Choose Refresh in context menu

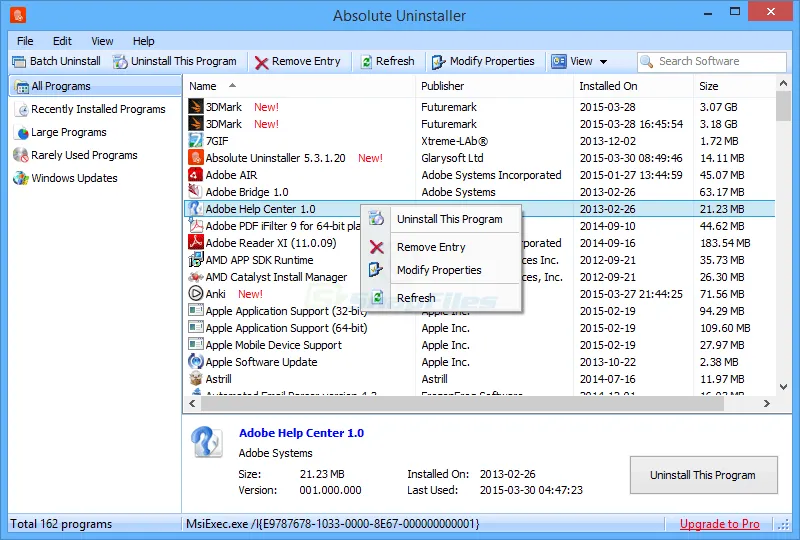click(441, 298)
